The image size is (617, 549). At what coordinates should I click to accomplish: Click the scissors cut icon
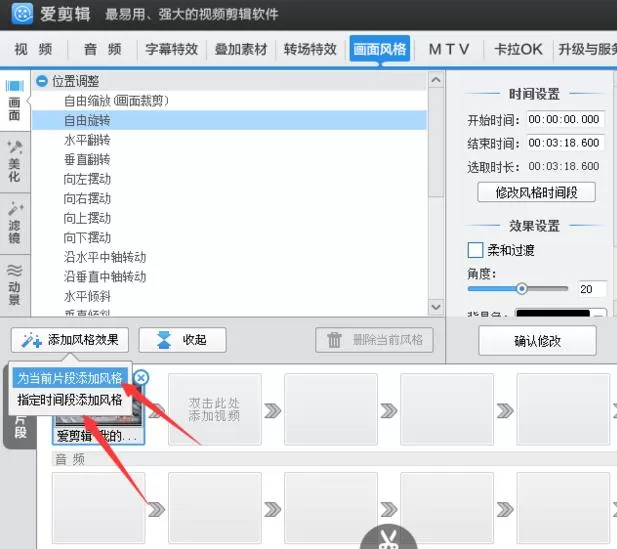tap(388, 539)
